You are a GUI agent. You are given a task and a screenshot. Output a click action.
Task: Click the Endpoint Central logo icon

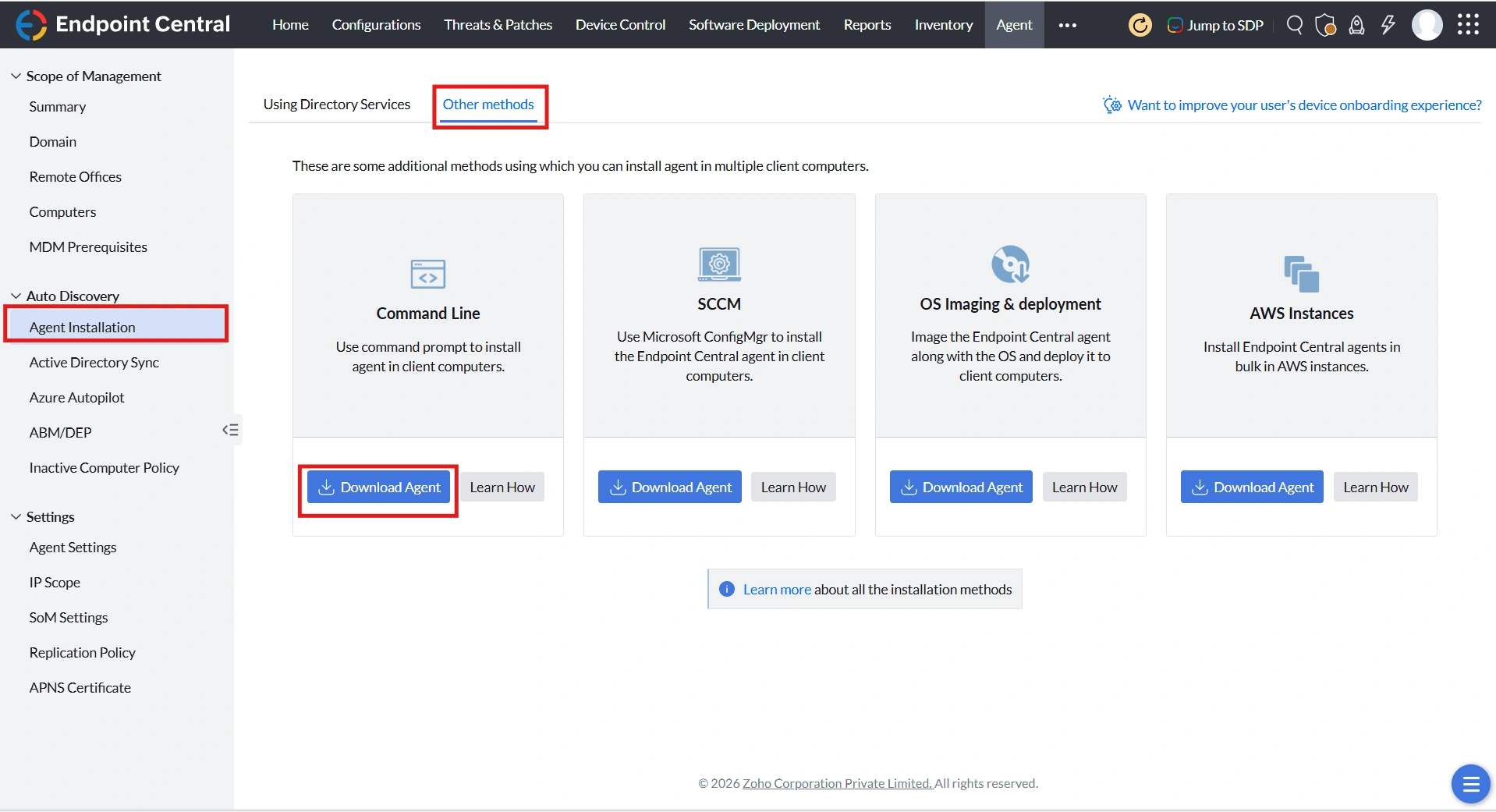point(31,25)
